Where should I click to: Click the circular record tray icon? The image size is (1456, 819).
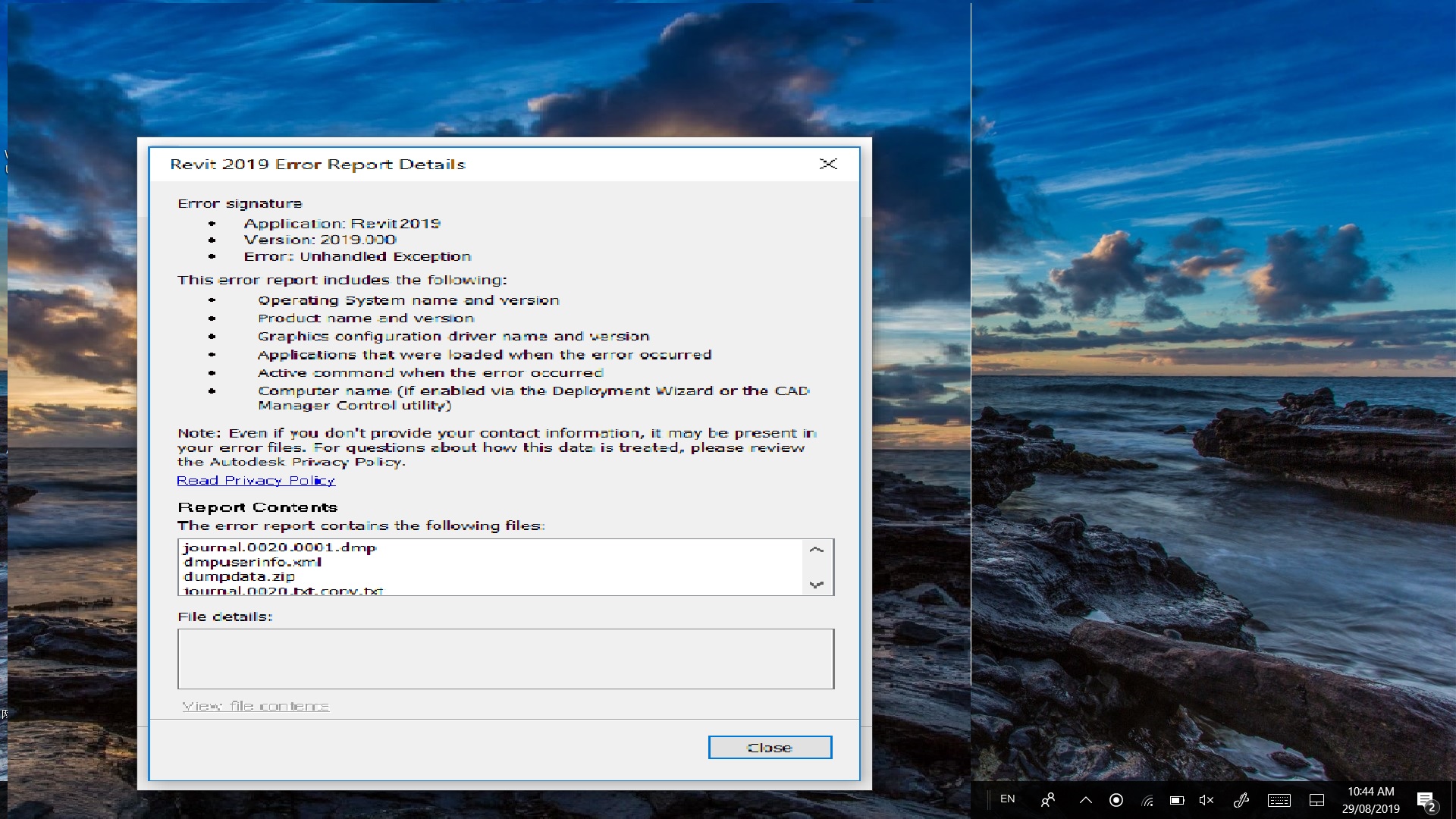tap(1116, 800)
